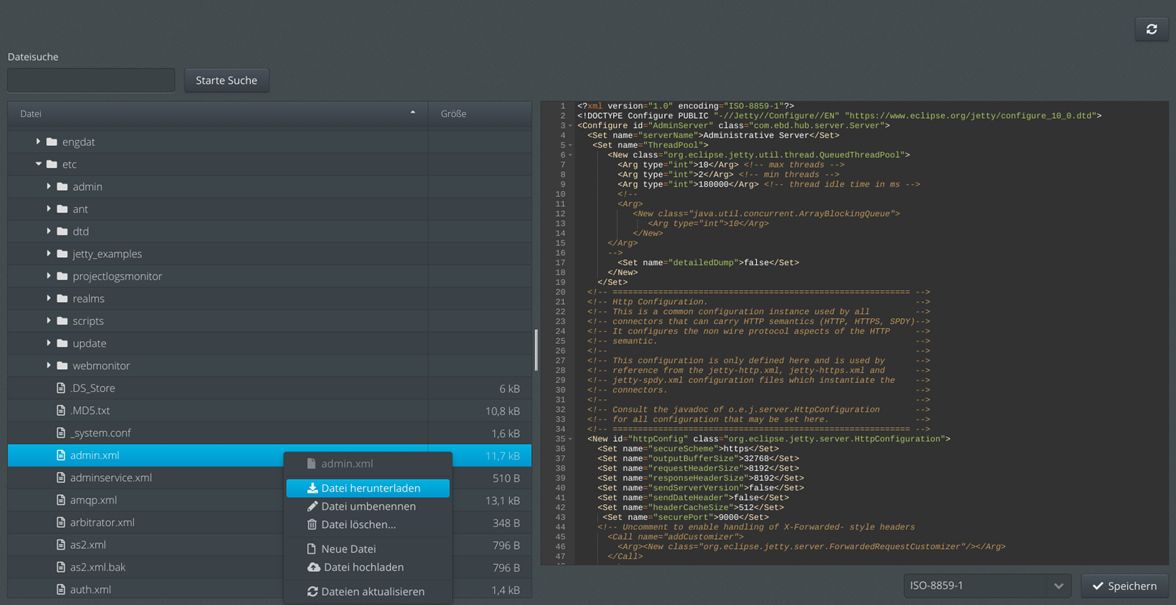Click the download icon beside Datei herunterladen
1176x605 pixels.
(x=313, y=488)
